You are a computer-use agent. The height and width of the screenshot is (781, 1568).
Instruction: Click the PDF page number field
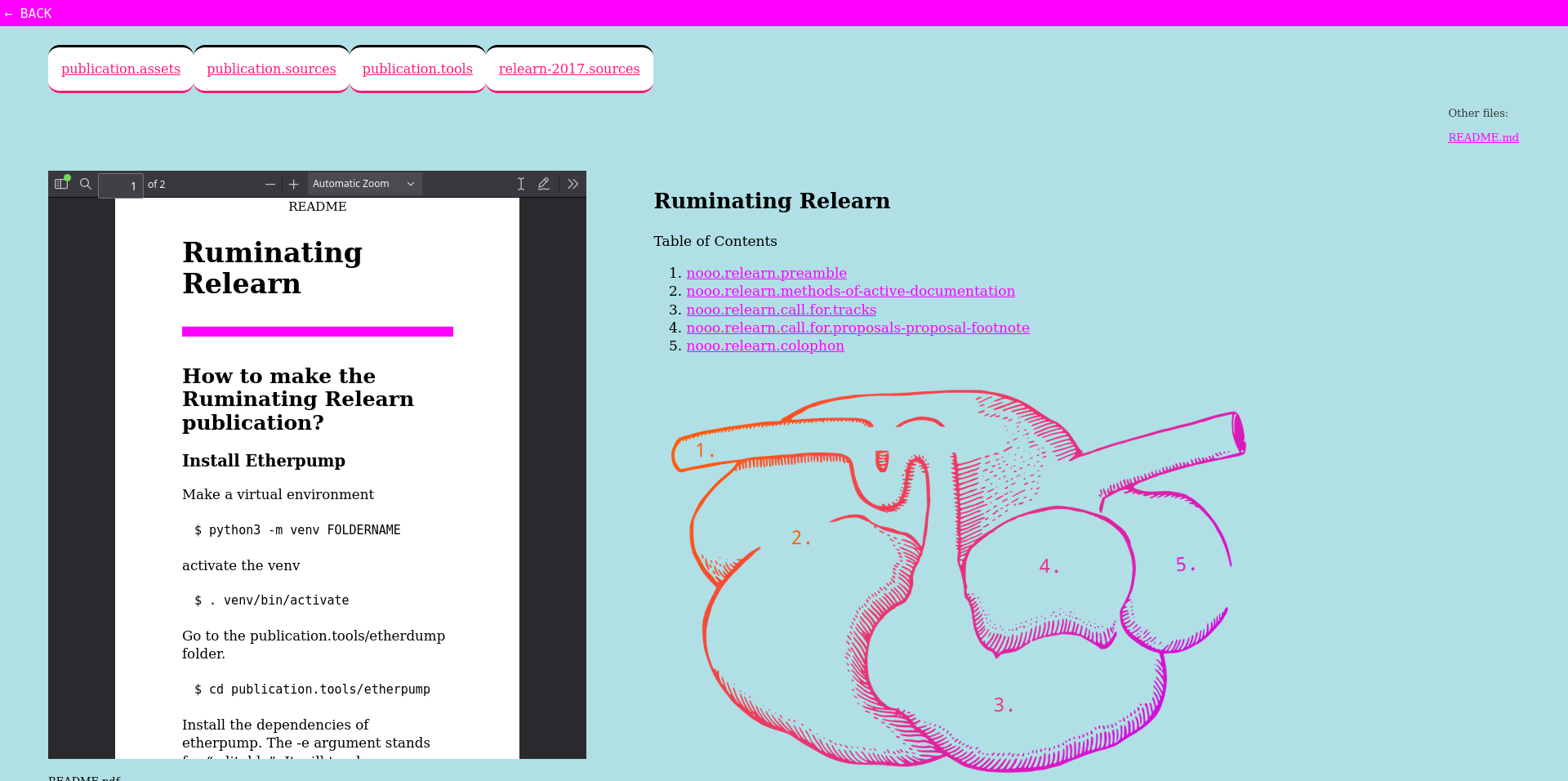[121, 185]
